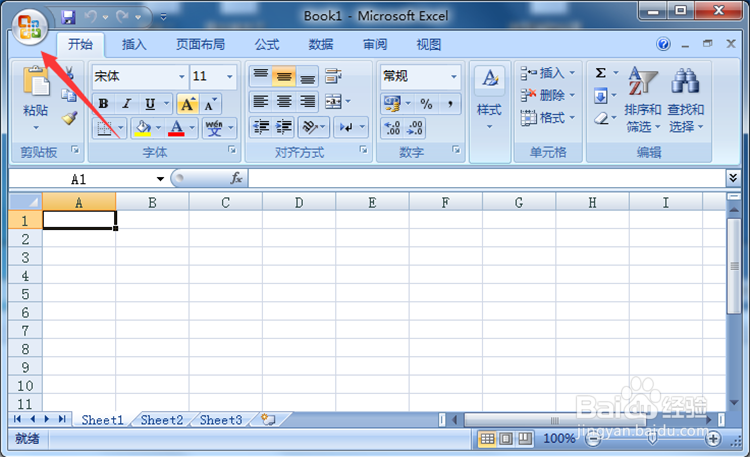Apply borders using the border icon
750x457 pixels.
(x=104, y=128)
